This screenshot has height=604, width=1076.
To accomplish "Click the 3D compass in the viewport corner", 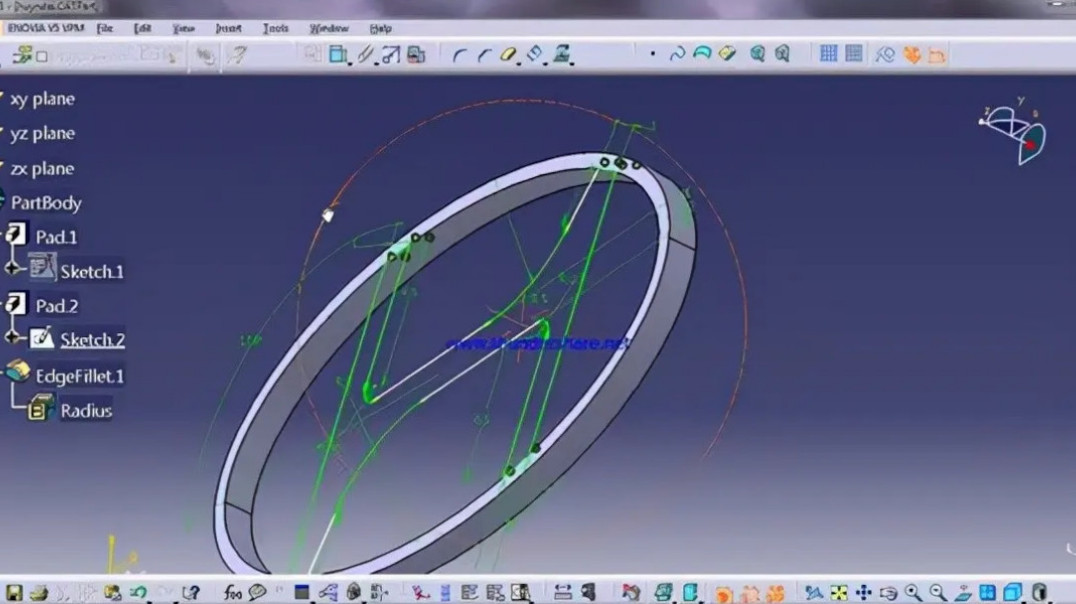I will click(1014, 132).
